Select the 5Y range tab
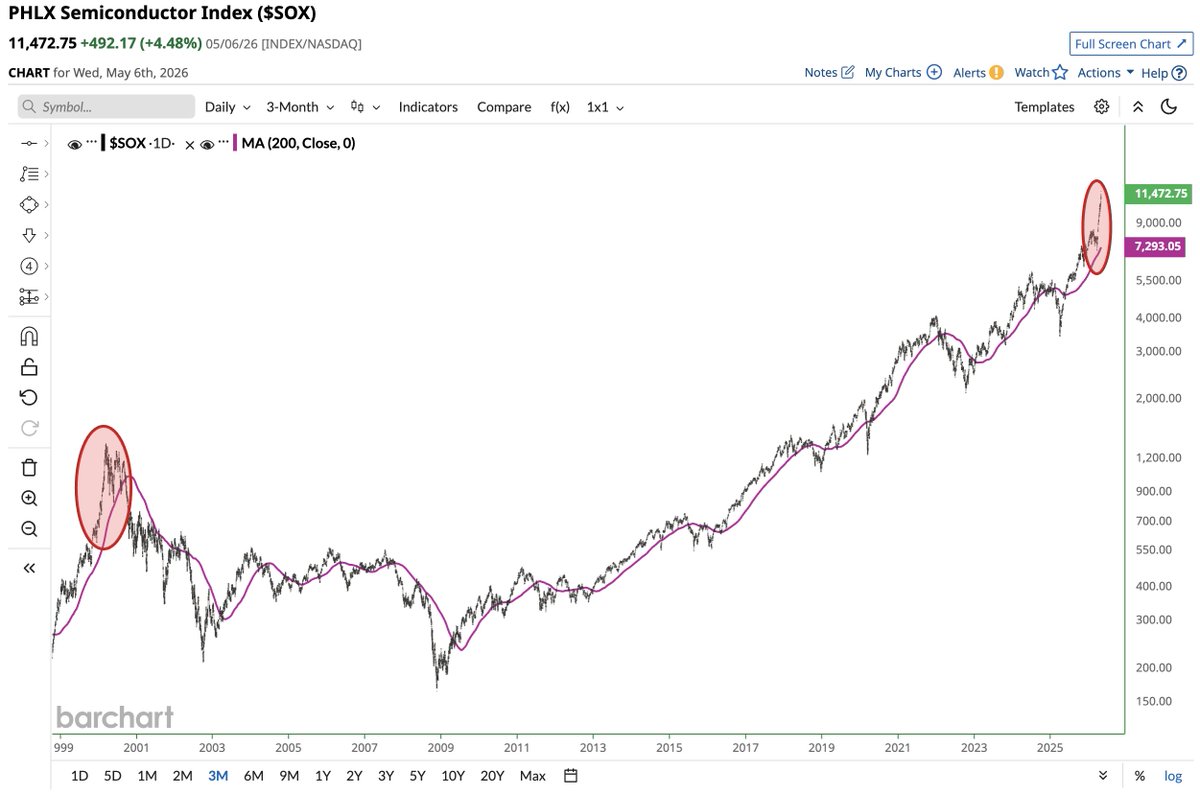This screenshot has width=1200, height=794. [417, 776]
